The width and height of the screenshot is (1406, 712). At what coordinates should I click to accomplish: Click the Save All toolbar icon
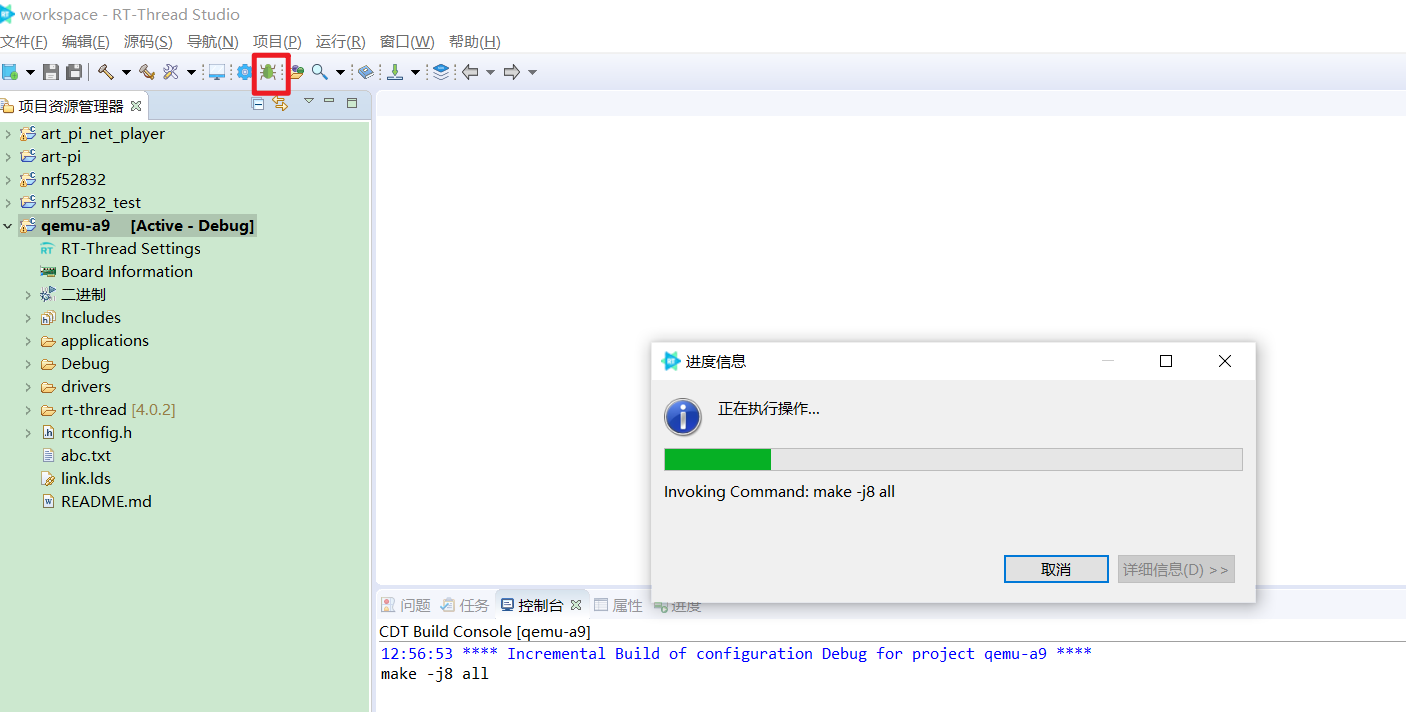coord(73,71)
